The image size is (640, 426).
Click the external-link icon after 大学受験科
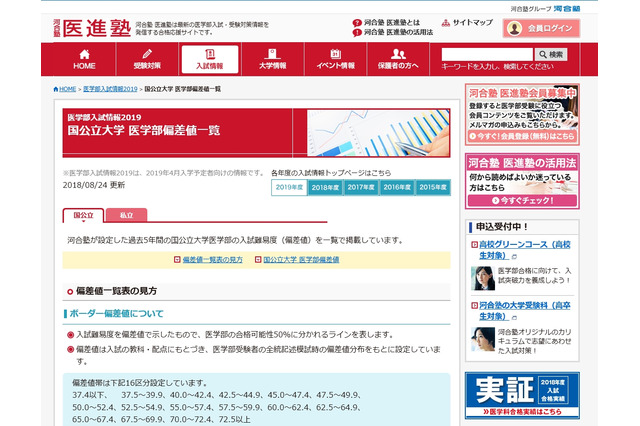pyautogui.click(x=514, y=317)
